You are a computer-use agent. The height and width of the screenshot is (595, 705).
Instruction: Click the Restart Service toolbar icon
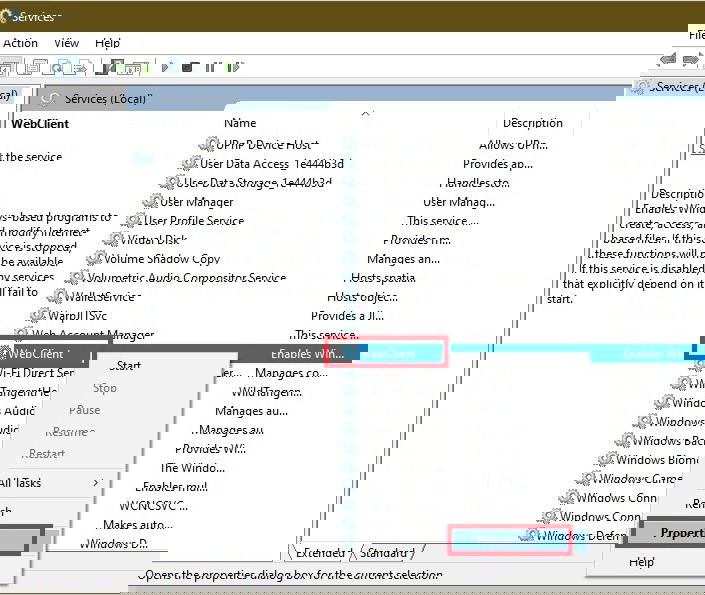coord(234,67)
